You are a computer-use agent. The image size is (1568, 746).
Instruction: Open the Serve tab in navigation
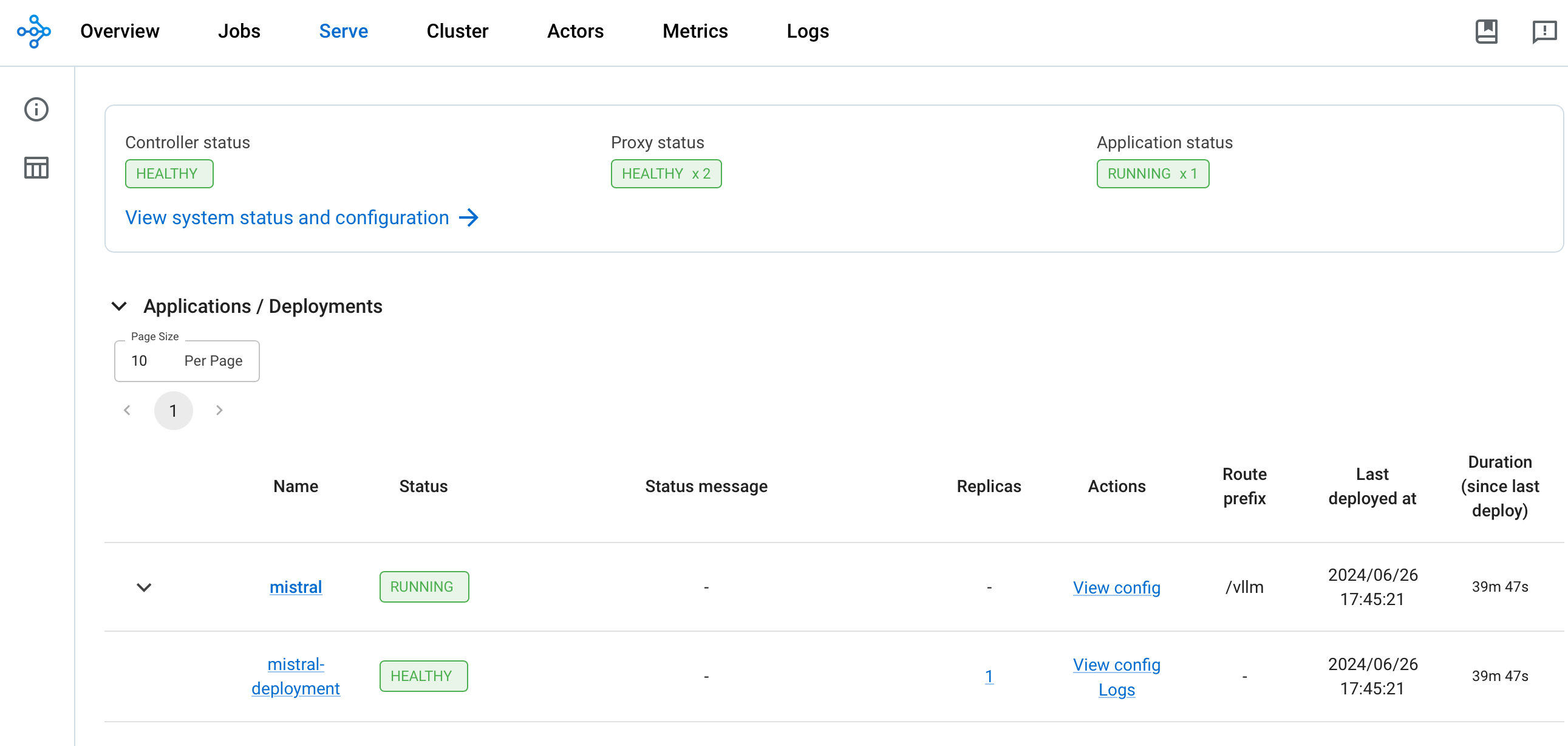(x=344, y=31)
